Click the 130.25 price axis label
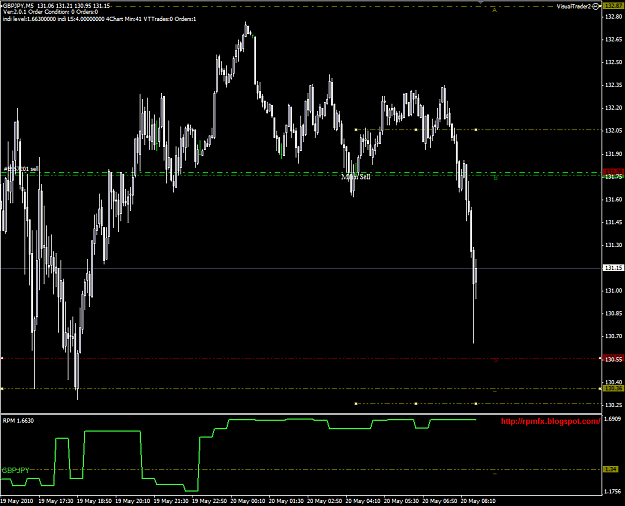Image resolution: width=625 pixels, height=506 pixels. (x=613, y=405)
